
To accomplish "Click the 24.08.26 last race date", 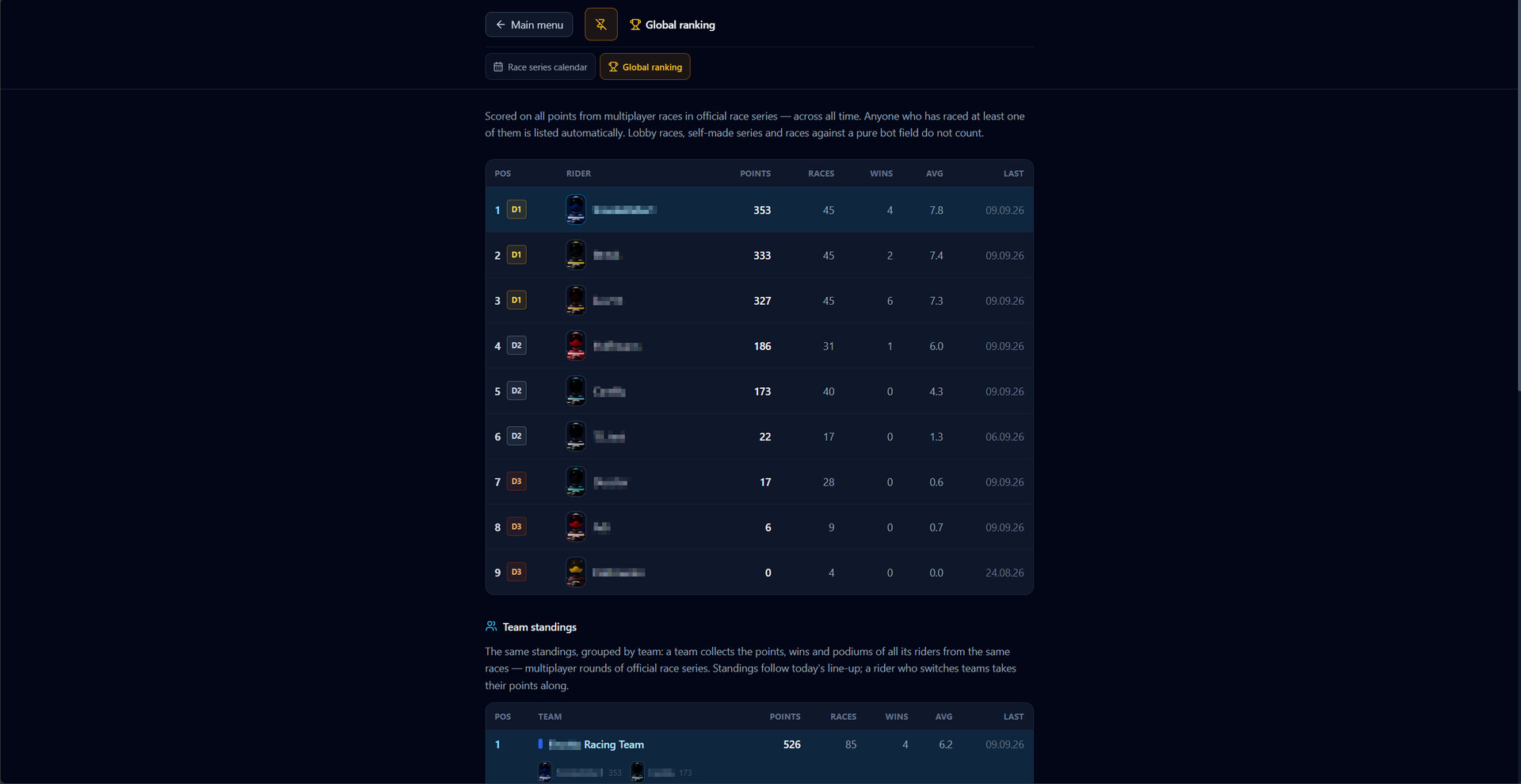I will (1004, 573).
